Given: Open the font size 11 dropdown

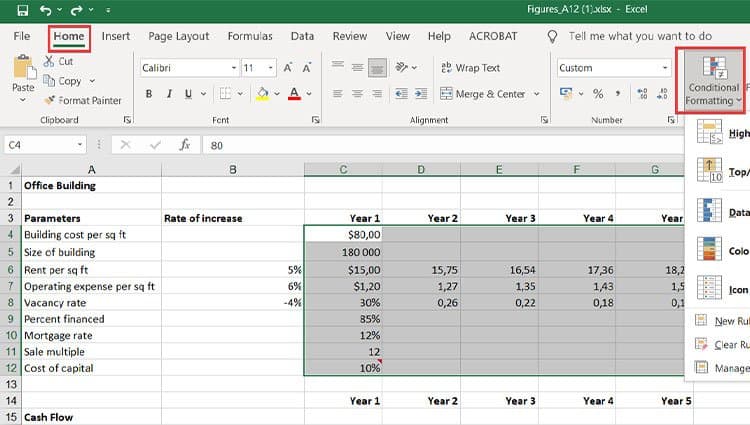Looking at the screenshot, I should tap(271, 68).
